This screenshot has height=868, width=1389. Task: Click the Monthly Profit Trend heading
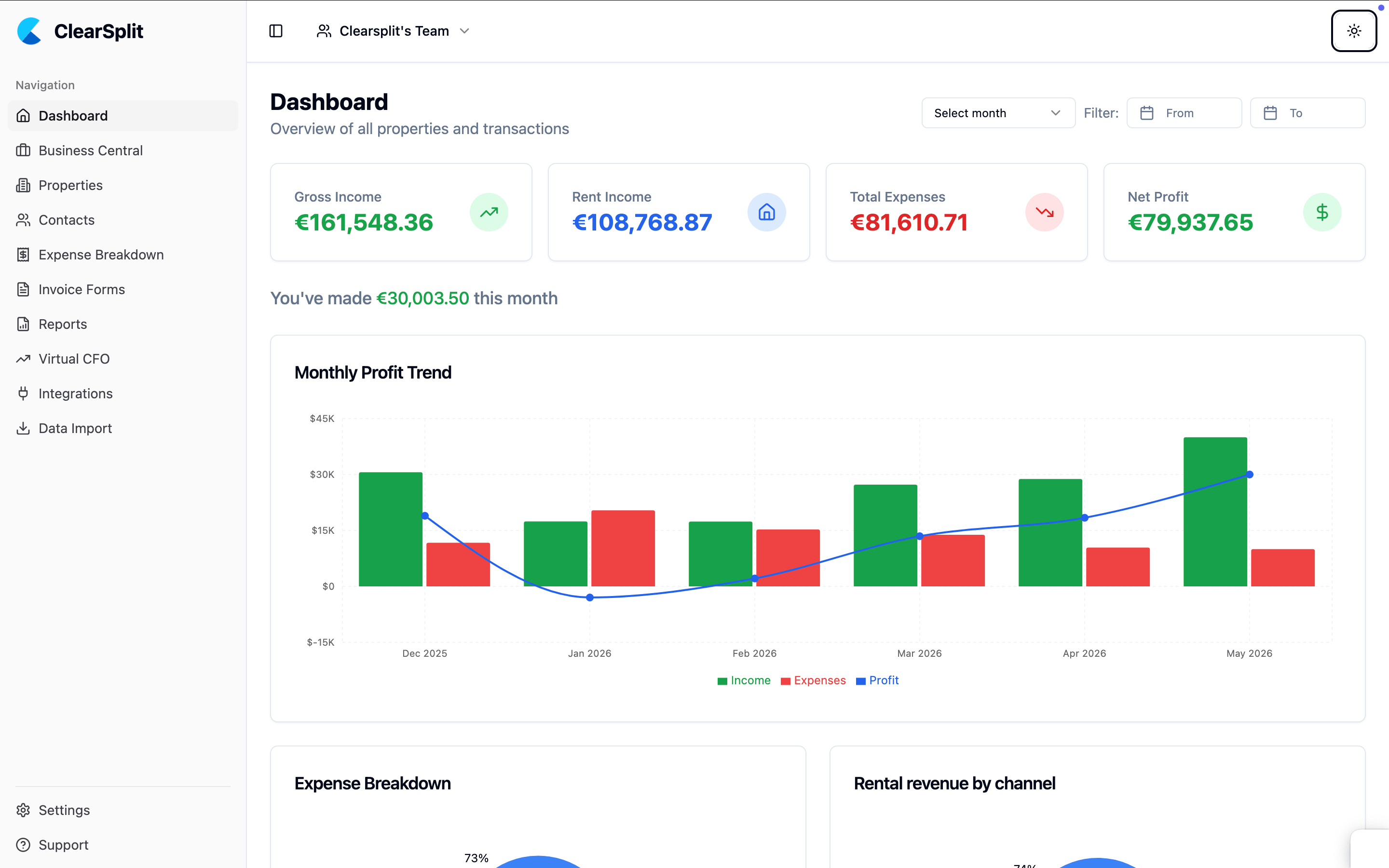tap(373, 373)
